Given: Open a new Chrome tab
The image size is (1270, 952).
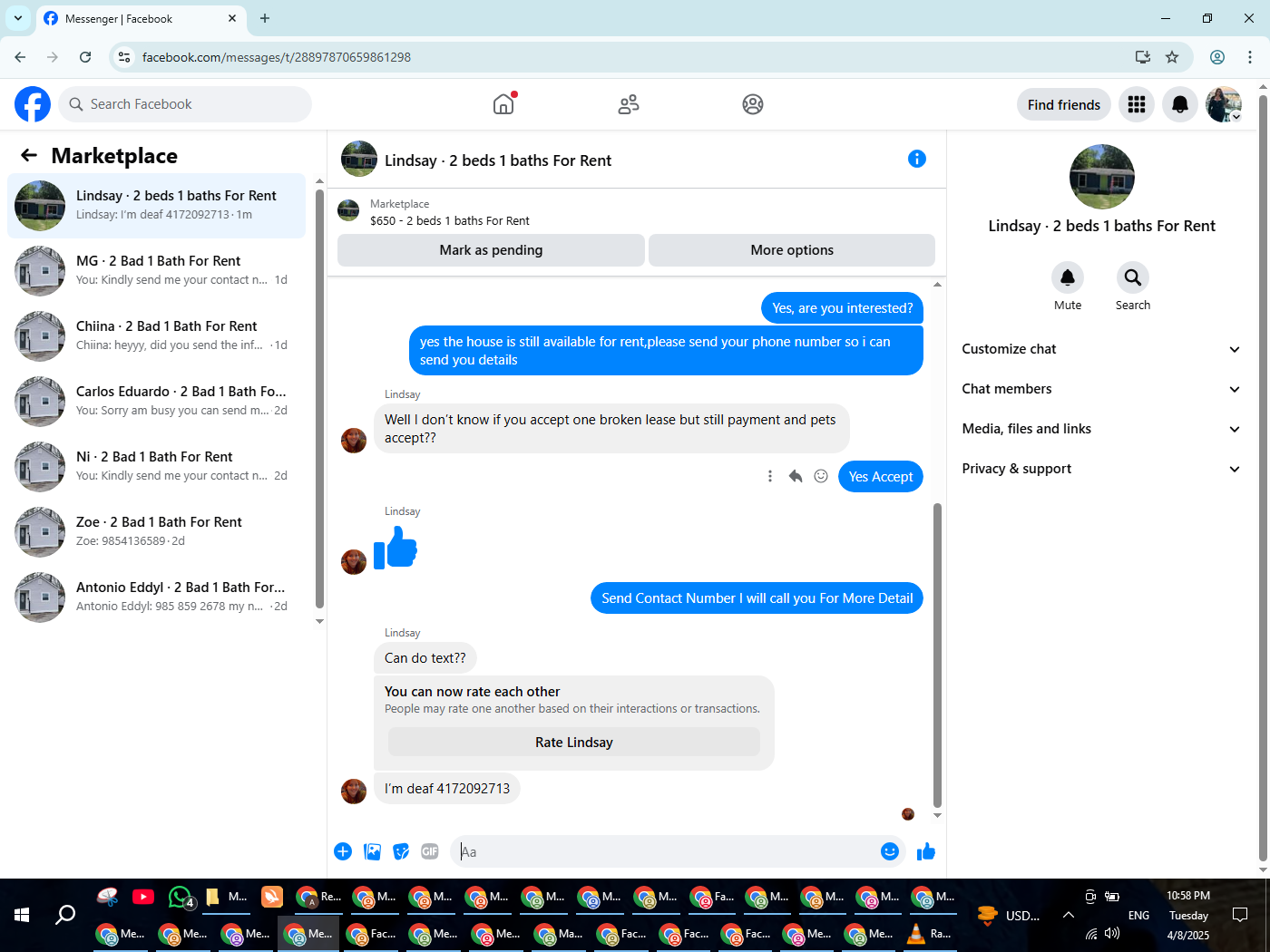Looking at the screenshot, I should [265, 18].
